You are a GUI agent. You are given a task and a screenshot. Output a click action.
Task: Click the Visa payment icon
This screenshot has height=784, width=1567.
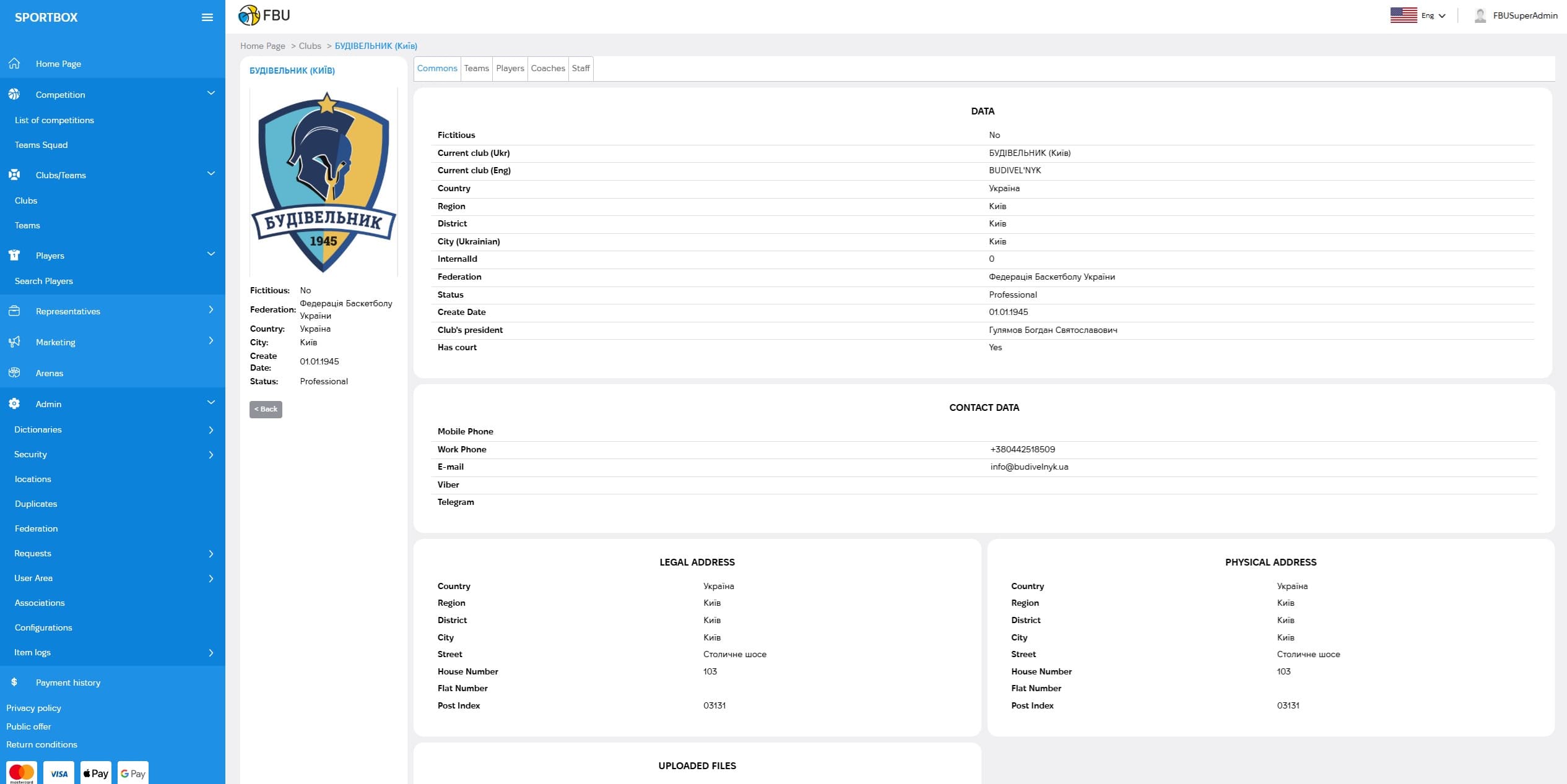(59, 773)
